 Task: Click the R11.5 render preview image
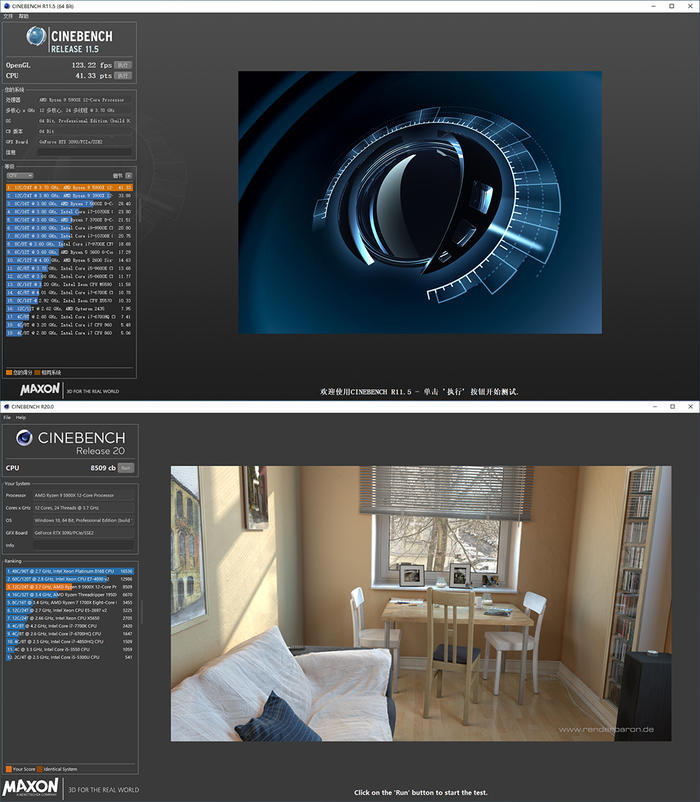[420, 203]
